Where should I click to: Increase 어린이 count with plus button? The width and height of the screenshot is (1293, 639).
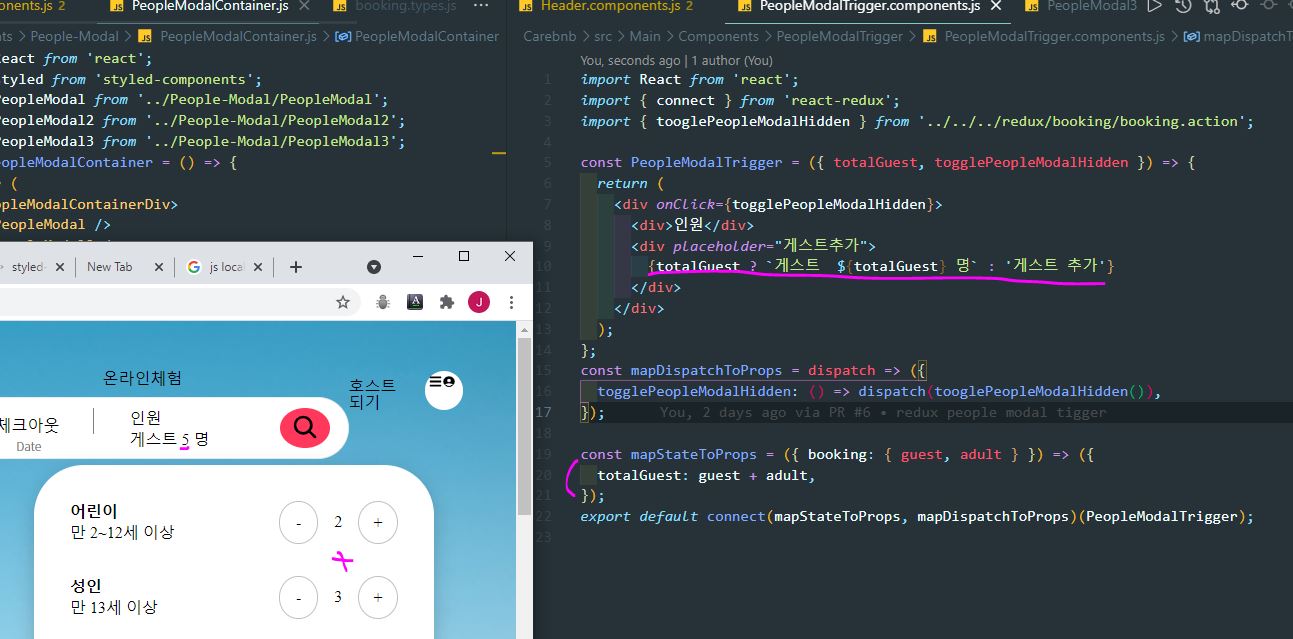(x=377, y=522)
